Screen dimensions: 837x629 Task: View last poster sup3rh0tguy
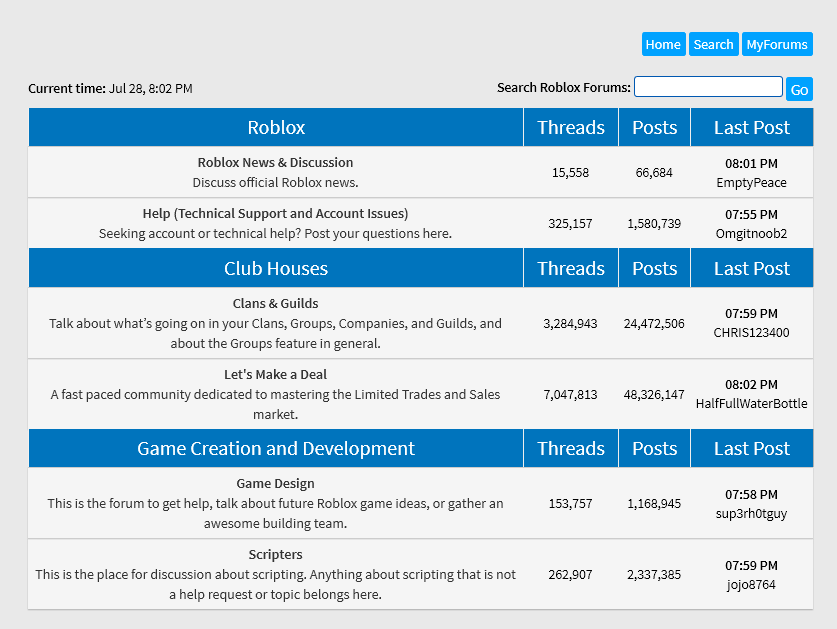[x=752, y=514]
